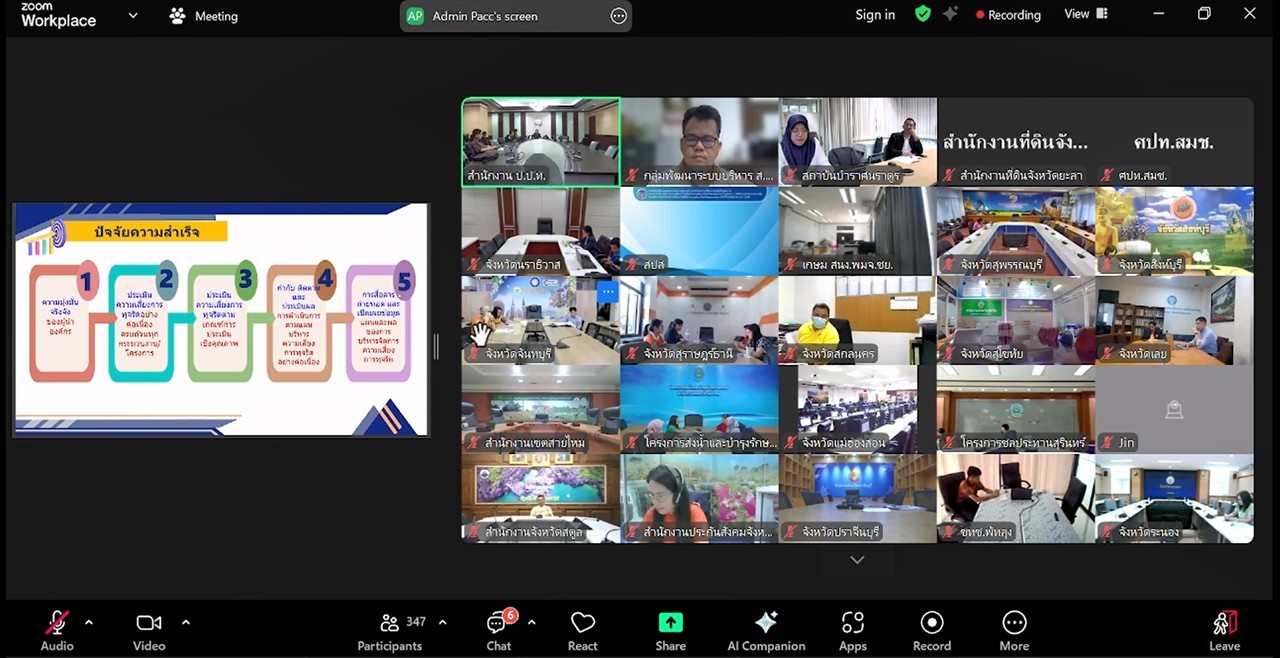The image size is (1280, 658).
Task: Select the สำนักงานเขตสายไหม video tile
Action: click(541, 409)
